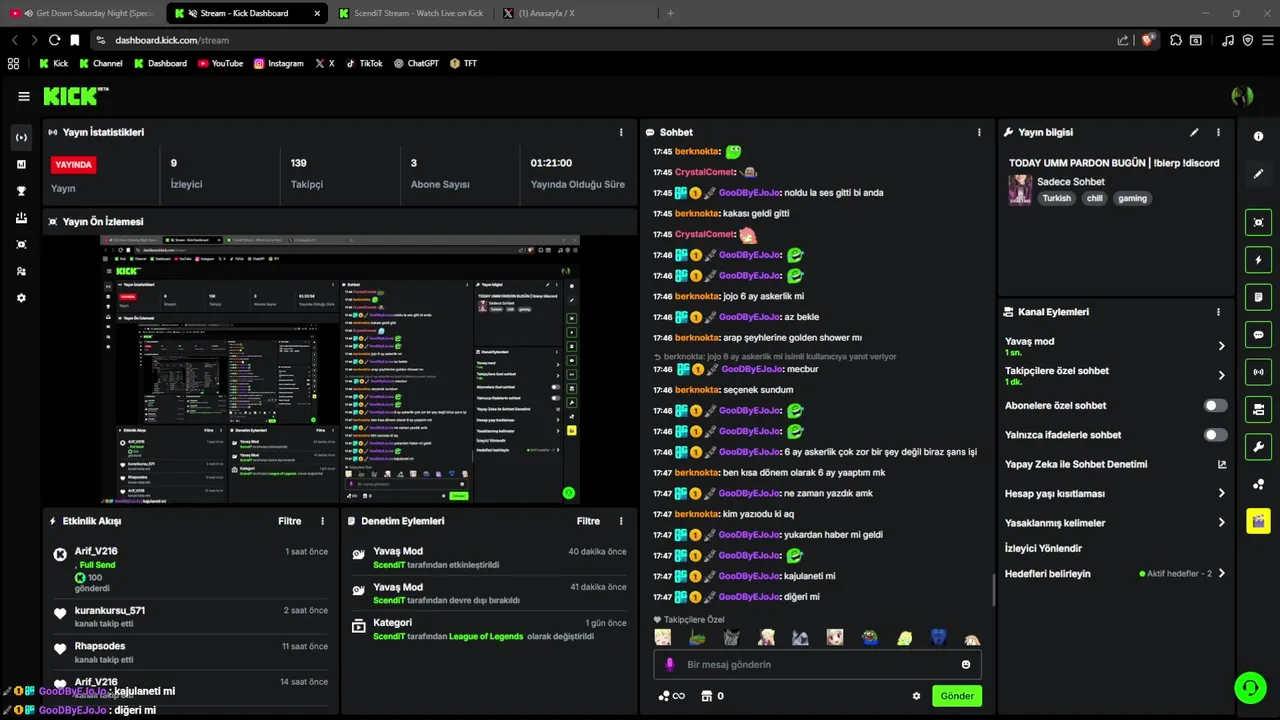1280x720 pixels.
Task: Open the hamburger menu beside the Kick logo
Action: 24,96
